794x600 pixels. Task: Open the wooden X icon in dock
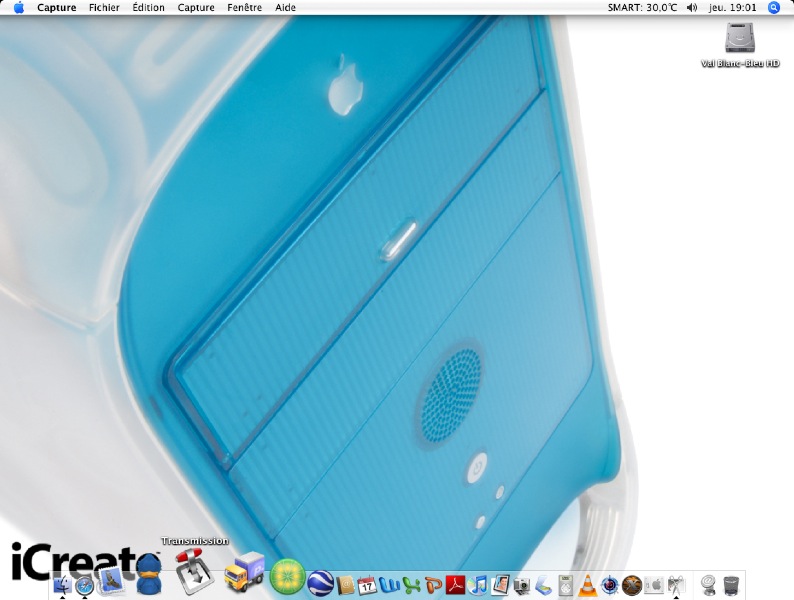click(631, 585)
